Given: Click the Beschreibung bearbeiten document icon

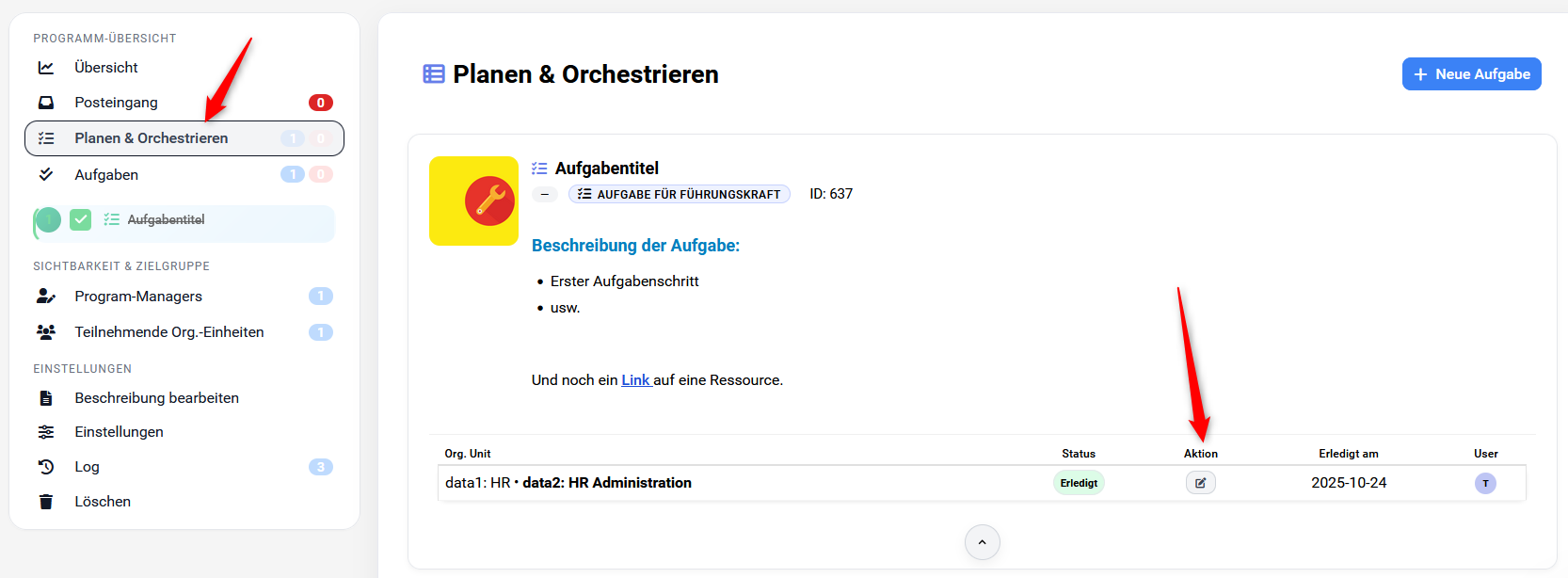Looking at the screenshot, I should tap(46, 397).
